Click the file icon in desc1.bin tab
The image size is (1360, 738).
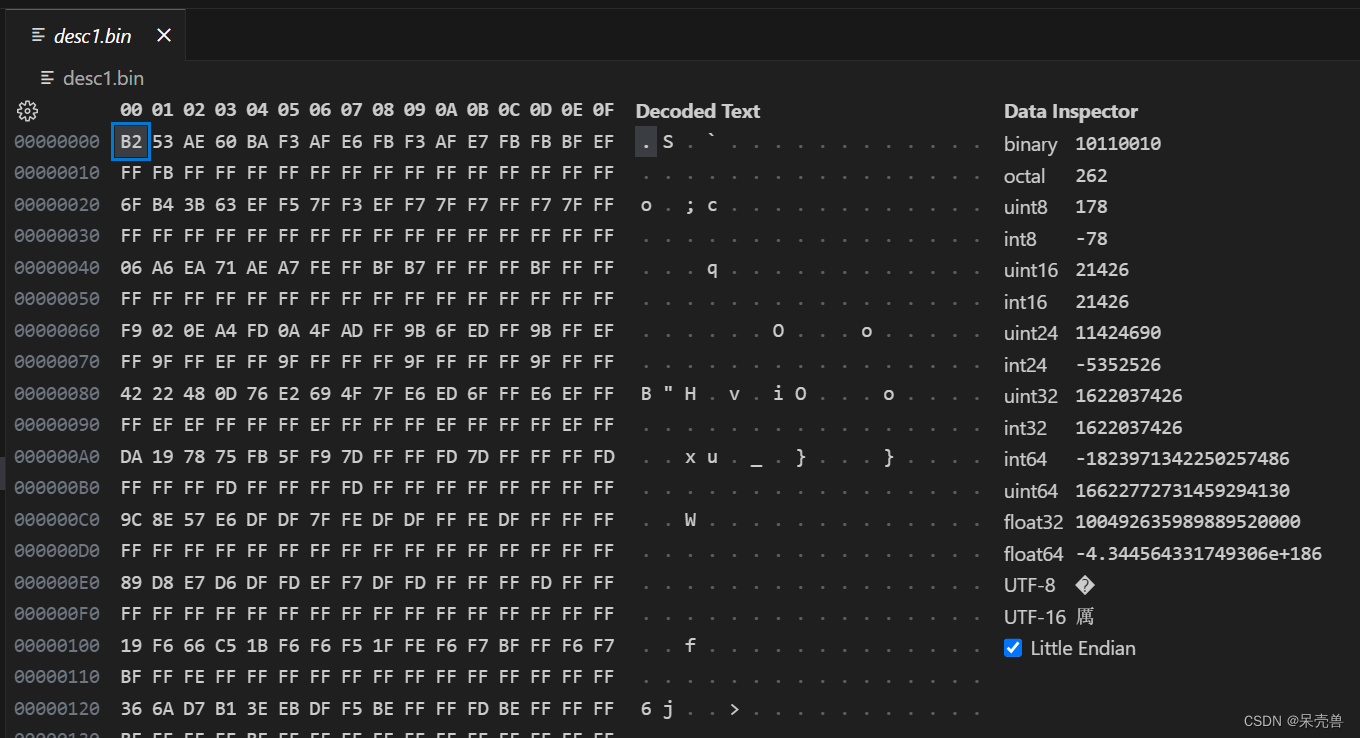tap(38, 35)
